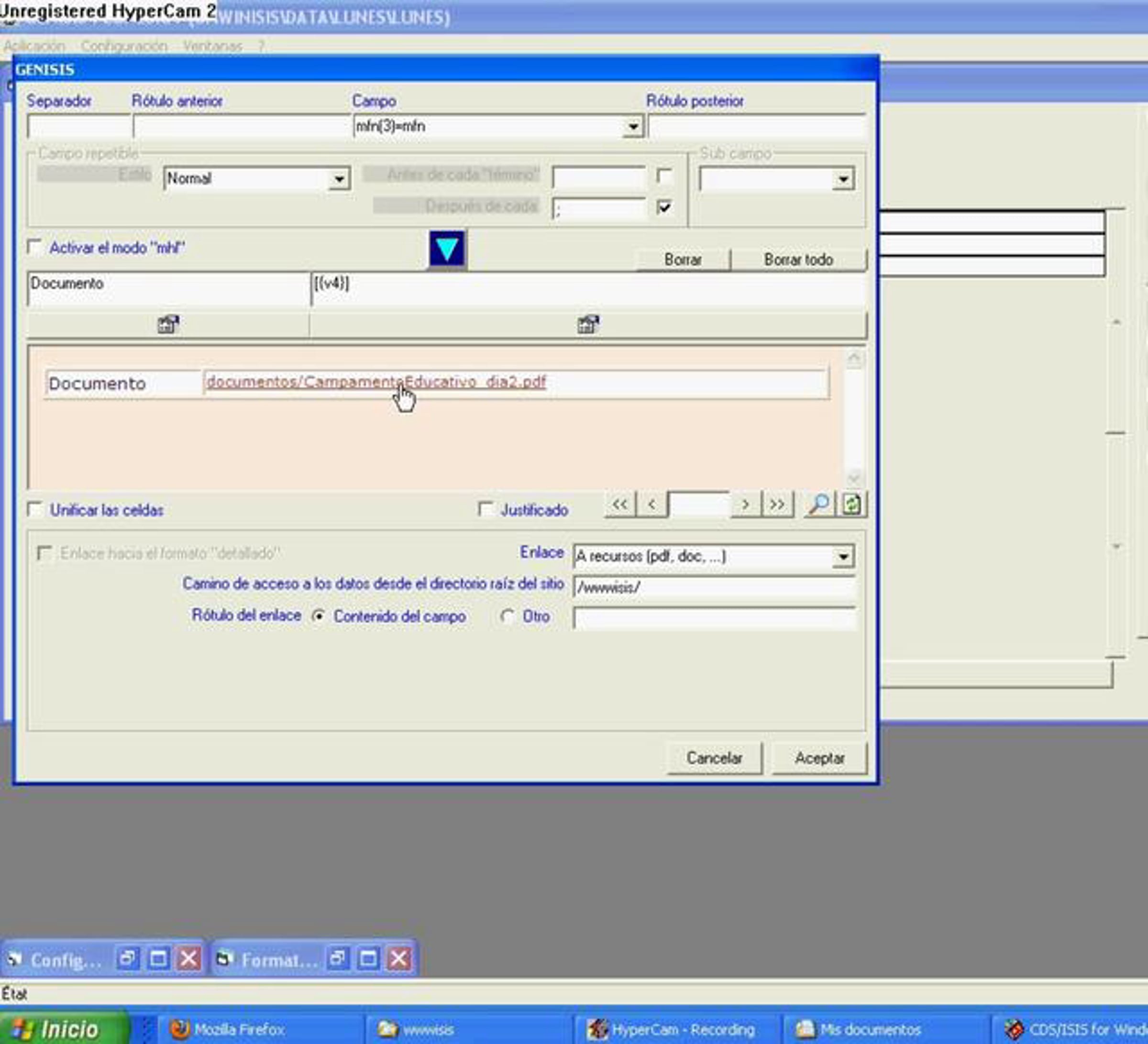
Task: Click the cyan down-arrow insert button
Action: [447, 249]
